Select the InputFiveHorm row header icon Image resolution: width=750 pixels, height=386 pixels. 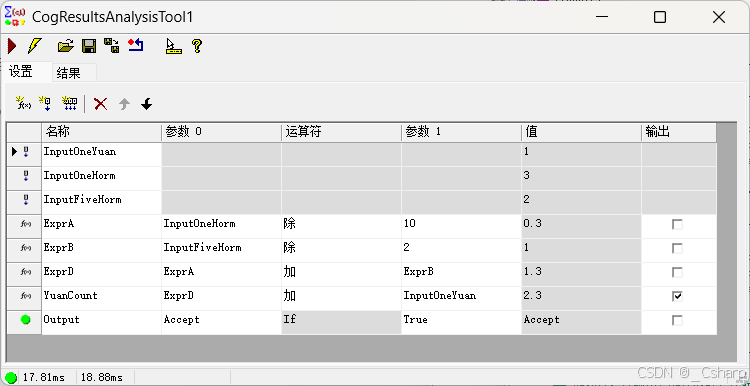coord(26,200)
